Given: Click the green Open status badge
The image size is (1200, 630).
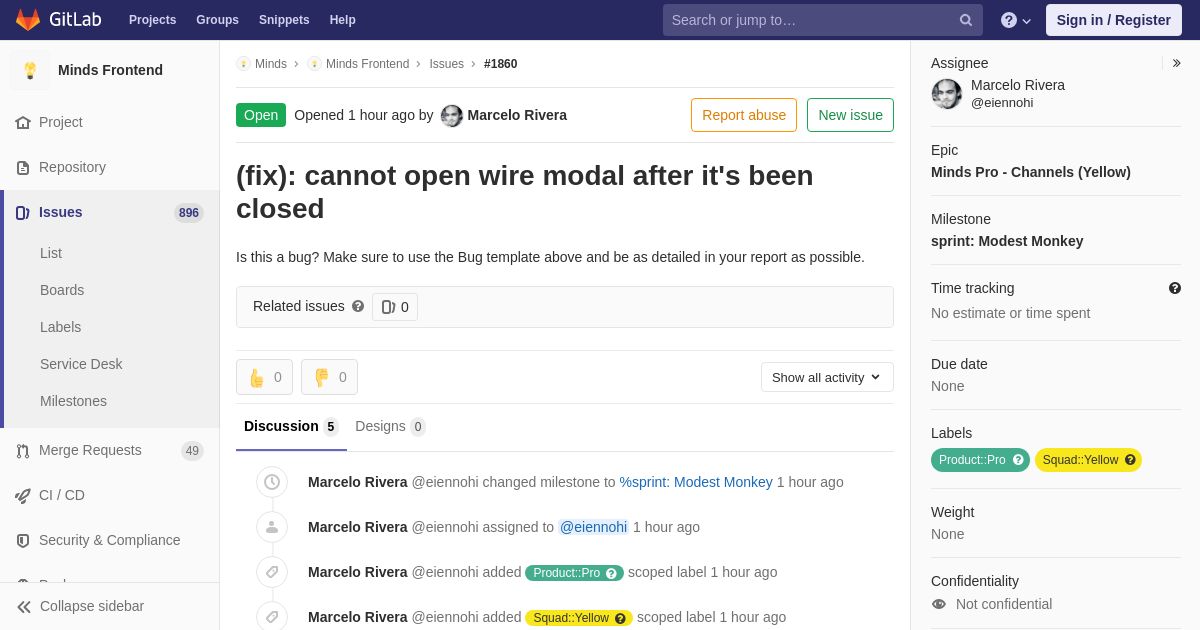Looking at the screenshot, I should coord(261,115).
